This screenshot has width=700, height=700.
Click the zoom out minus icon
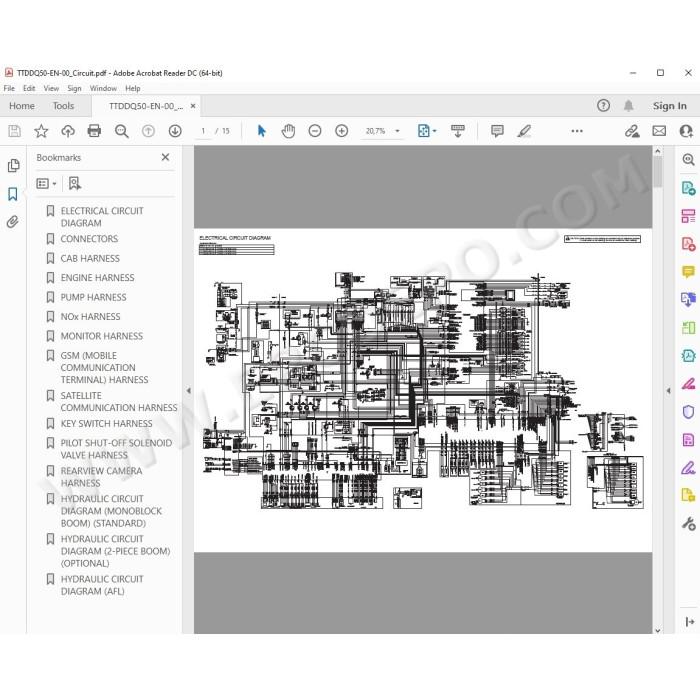tap(315, 131)
